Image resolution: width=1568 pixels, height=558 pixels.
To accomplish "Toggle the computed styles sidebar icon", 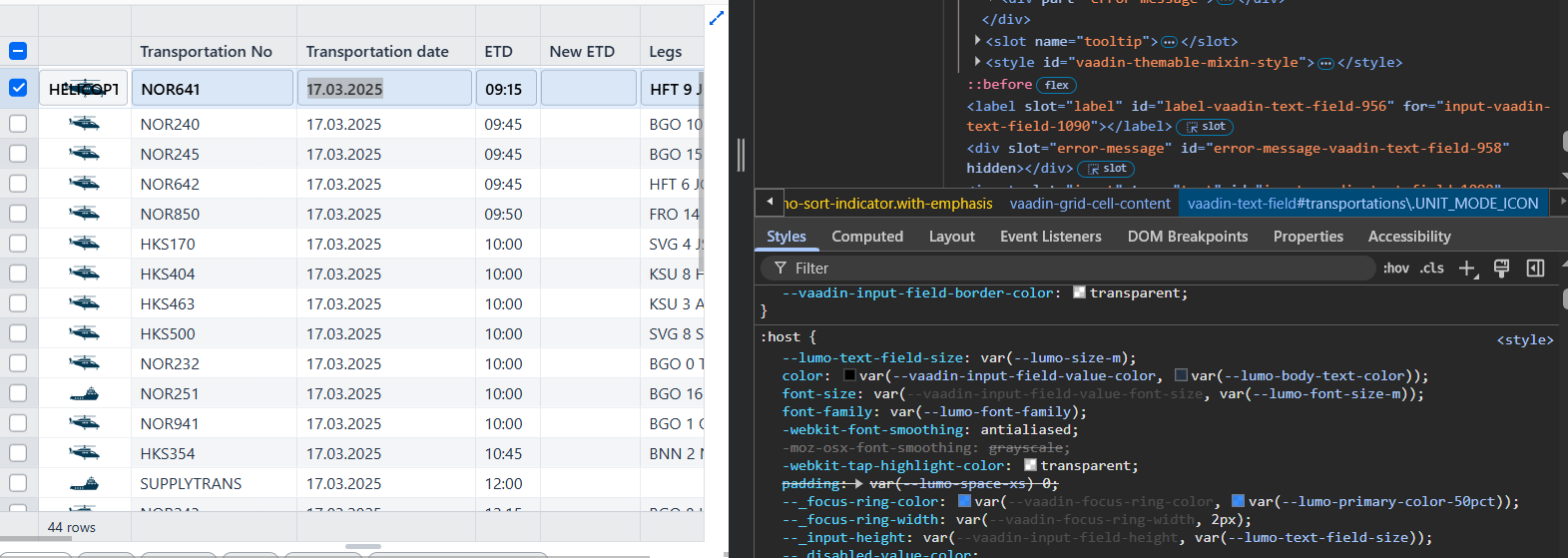I will click(1535, 269).
